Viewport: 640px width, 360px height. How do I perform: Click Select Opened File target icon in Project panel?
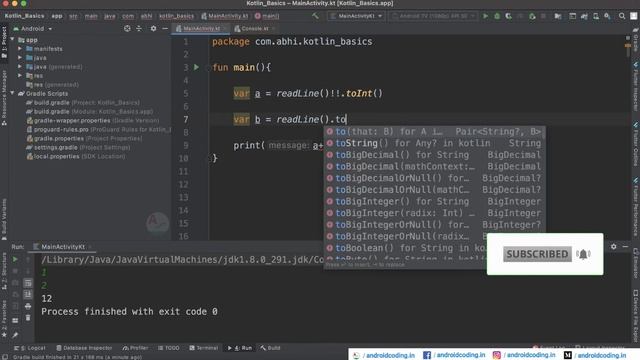tap(127, 29)
